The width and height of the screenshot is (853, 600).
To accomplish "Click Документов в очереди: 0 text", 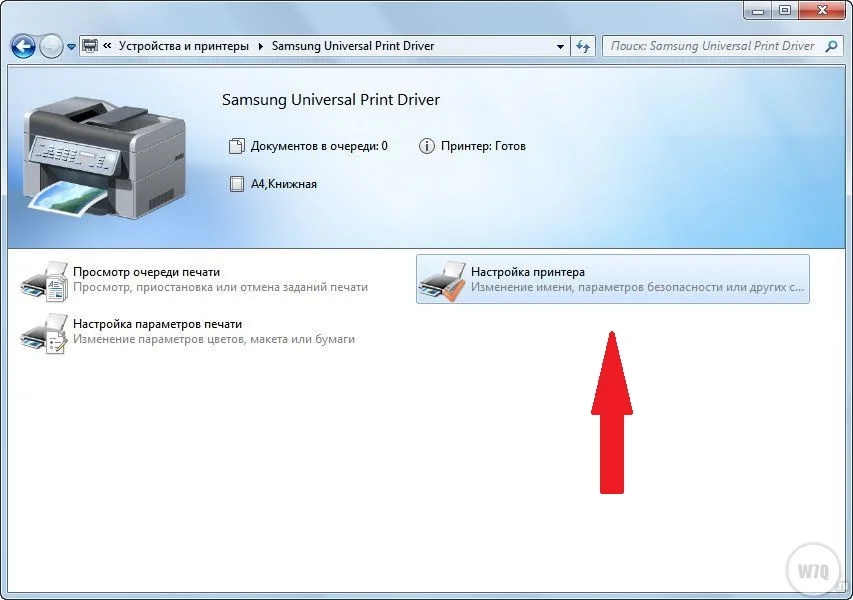I will (319, 146).
